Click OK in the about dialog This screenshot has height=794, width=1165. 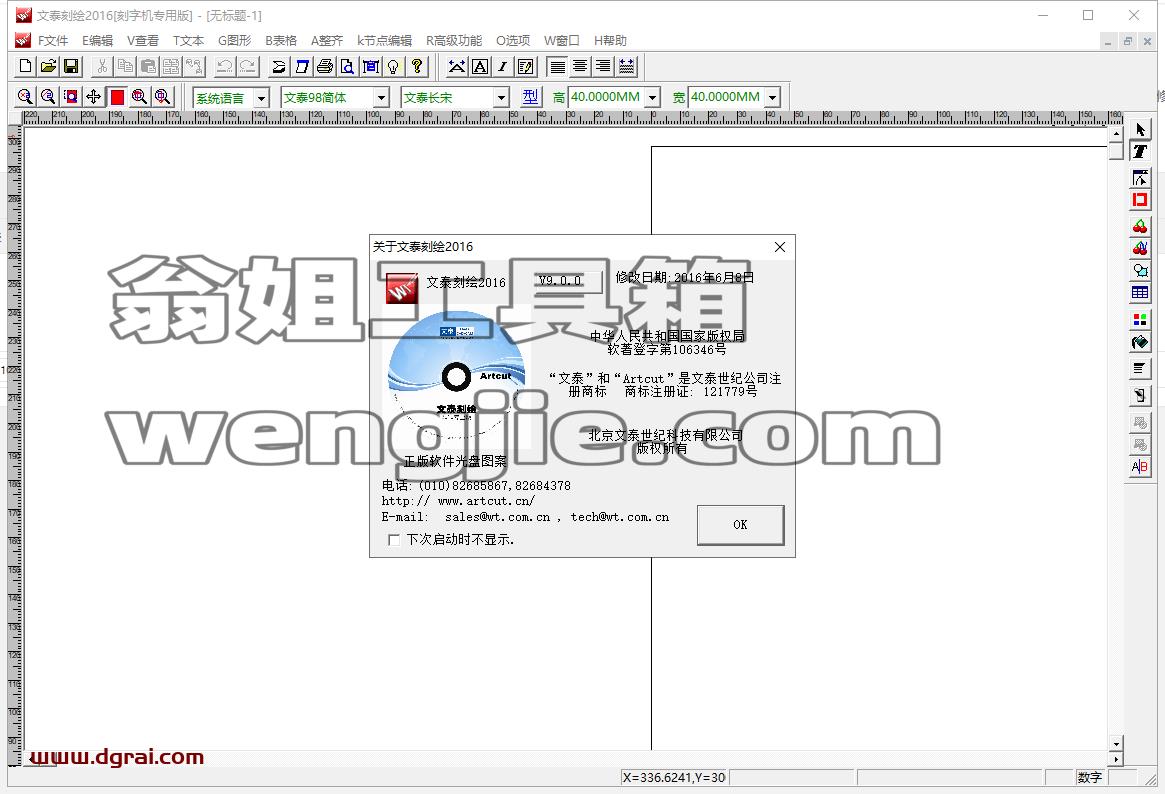(740, 525)
